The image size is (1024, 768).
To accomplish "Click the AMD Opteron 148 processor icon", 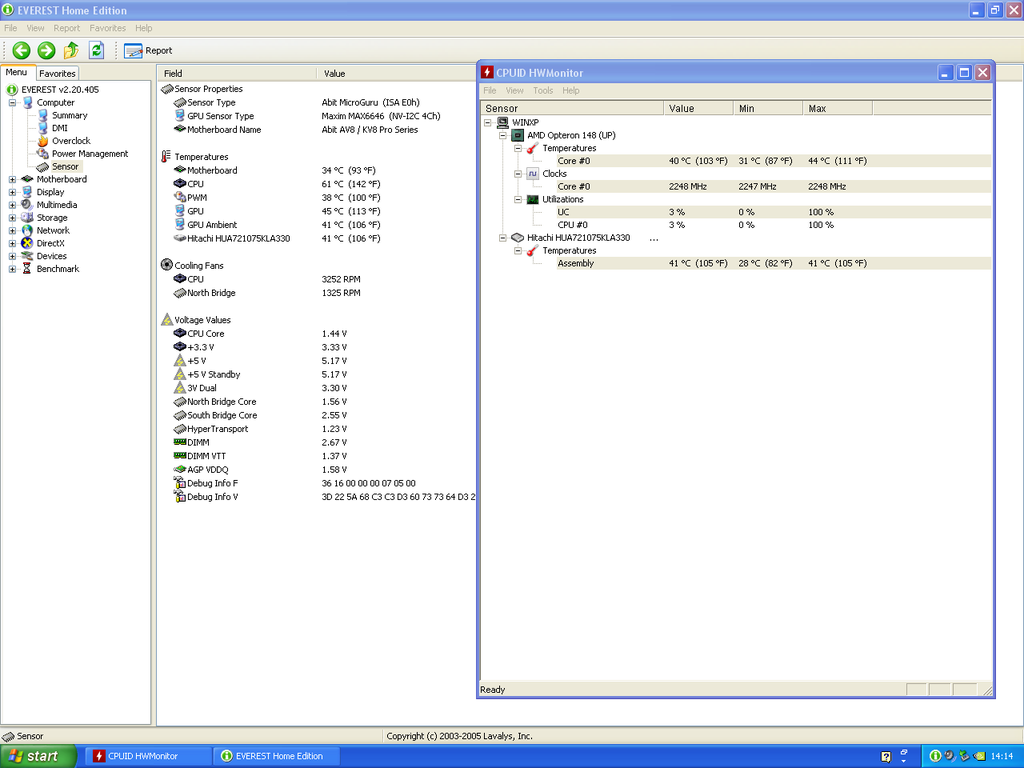I will 518,135.
